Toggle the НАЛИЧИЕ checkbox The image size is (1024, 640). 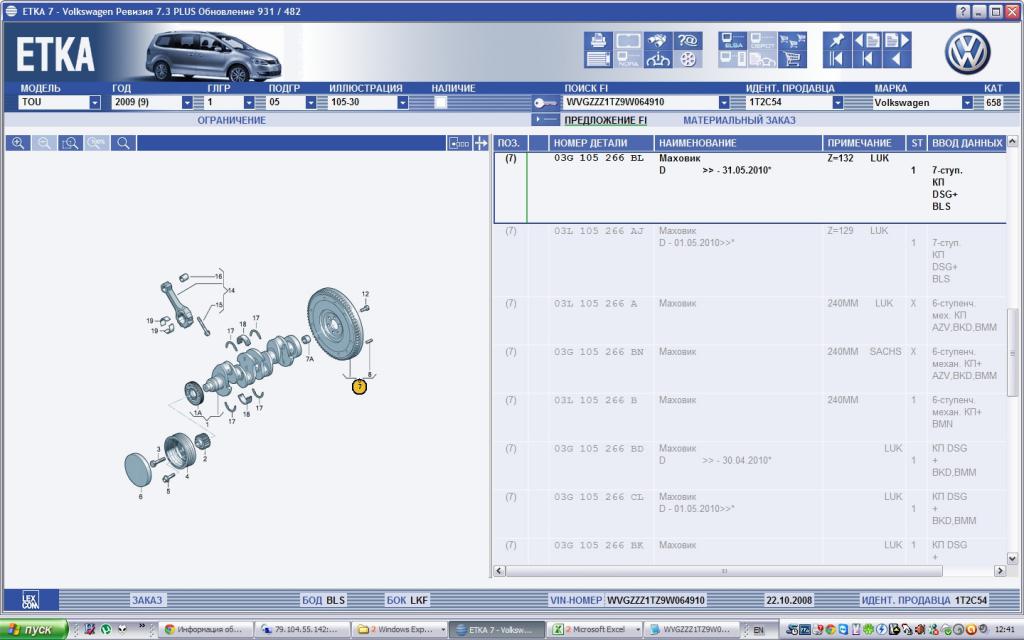point(441,102)
